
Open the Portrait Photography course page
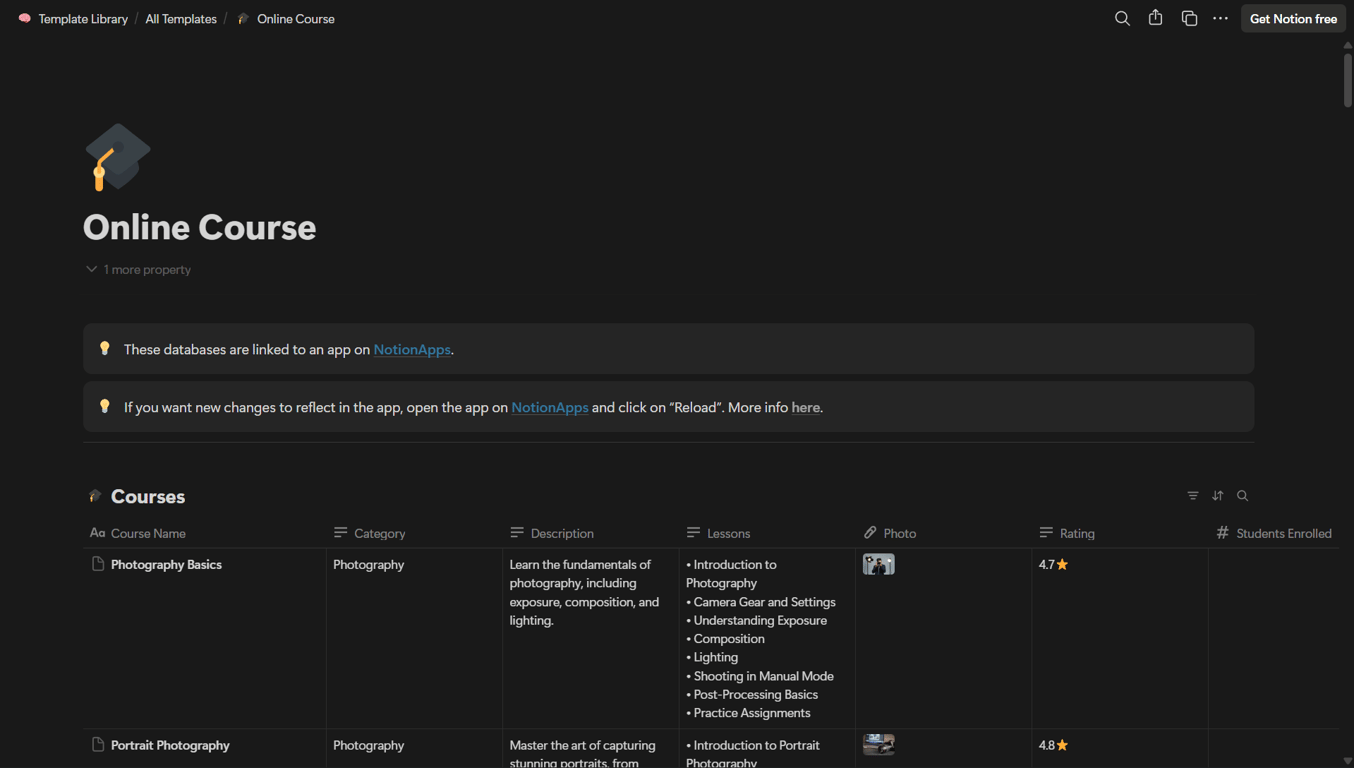[x=170, y=745]
